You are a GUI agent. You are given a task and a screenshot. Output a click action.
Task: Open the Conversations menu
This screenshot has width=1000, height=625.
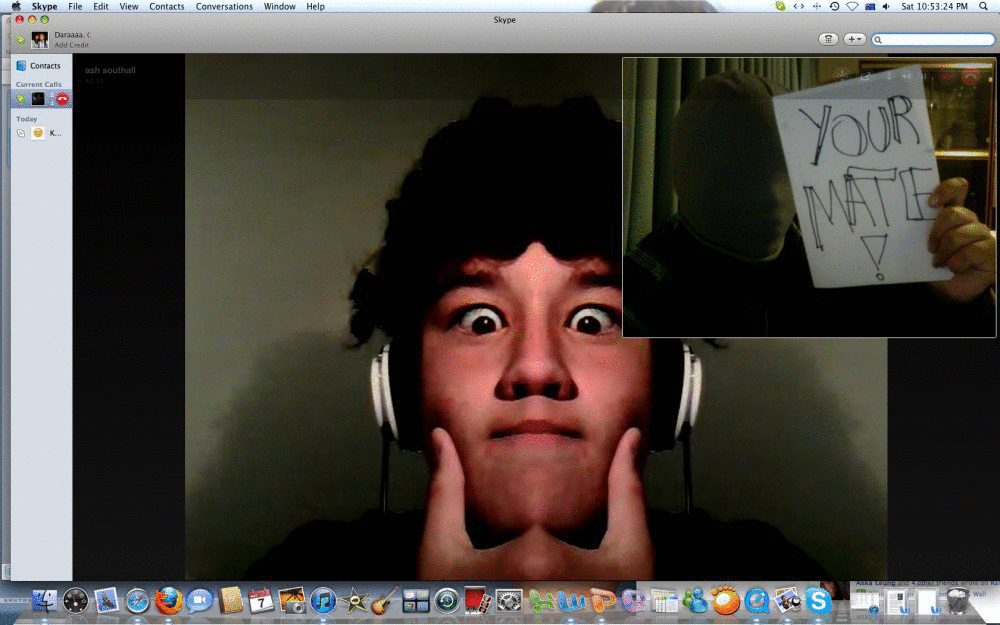click(224, 6)
